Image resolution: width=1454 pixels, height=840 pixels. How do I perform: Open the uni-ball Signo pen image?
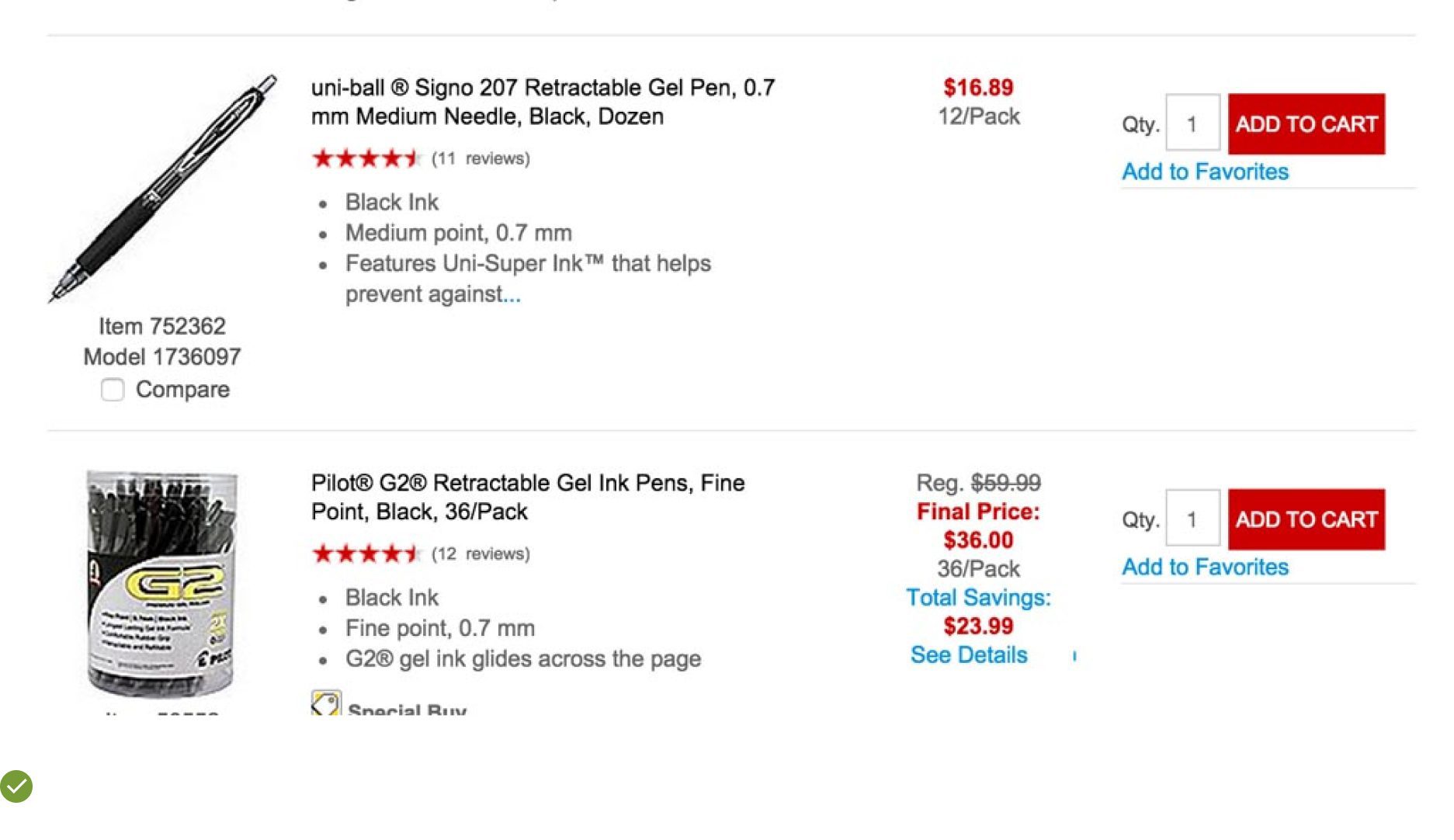163,189
